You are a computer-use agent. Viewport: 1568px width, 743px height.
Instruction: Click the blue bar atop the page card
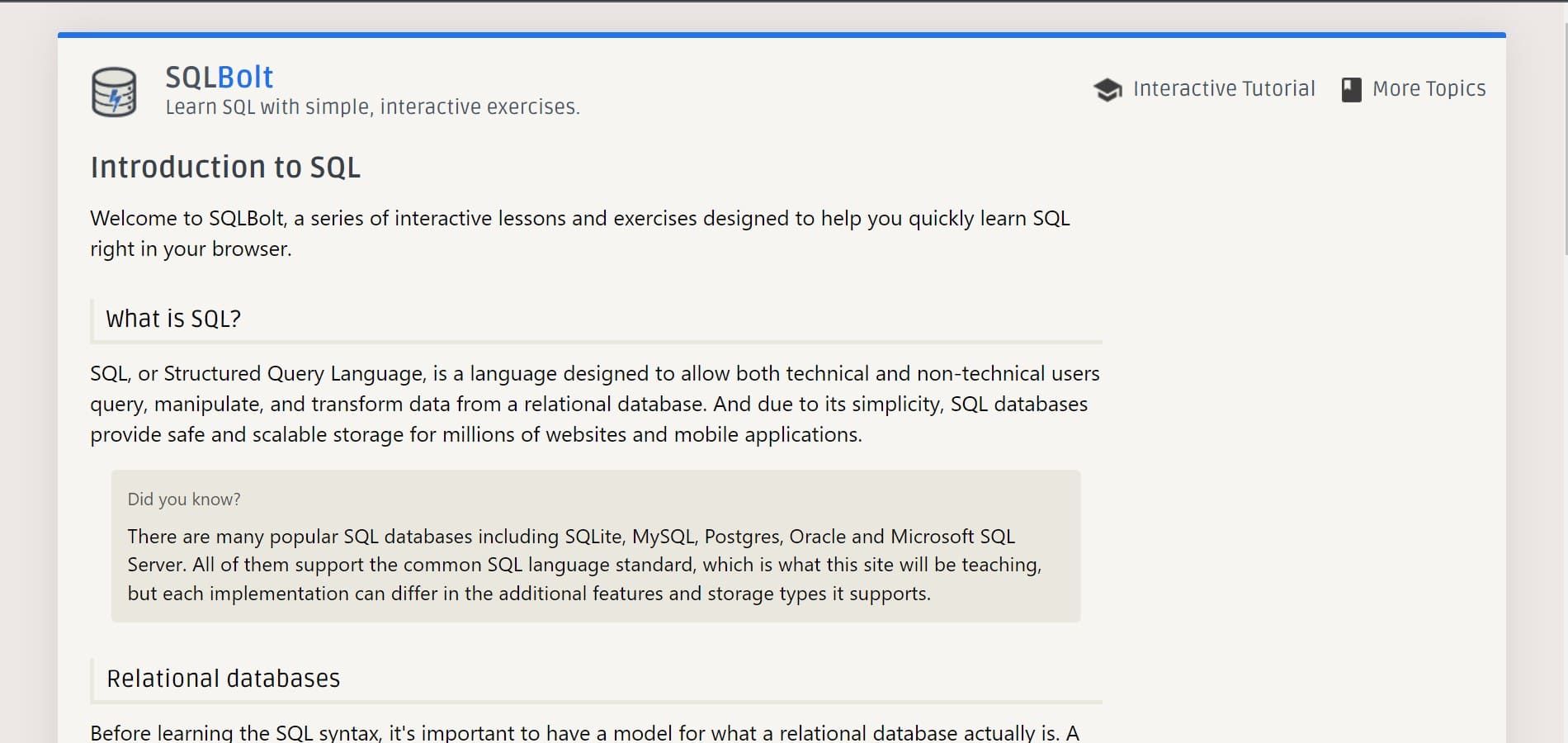782,35
